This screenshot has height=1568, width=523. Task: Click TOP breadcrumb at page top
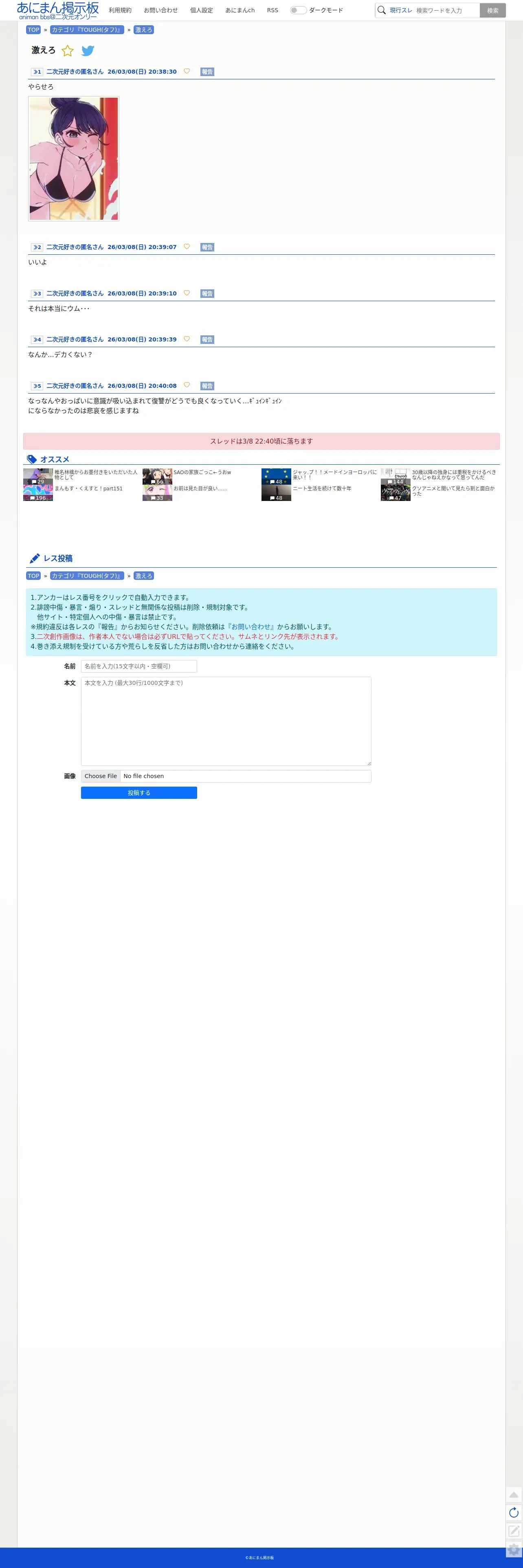[x=33, y=30]
